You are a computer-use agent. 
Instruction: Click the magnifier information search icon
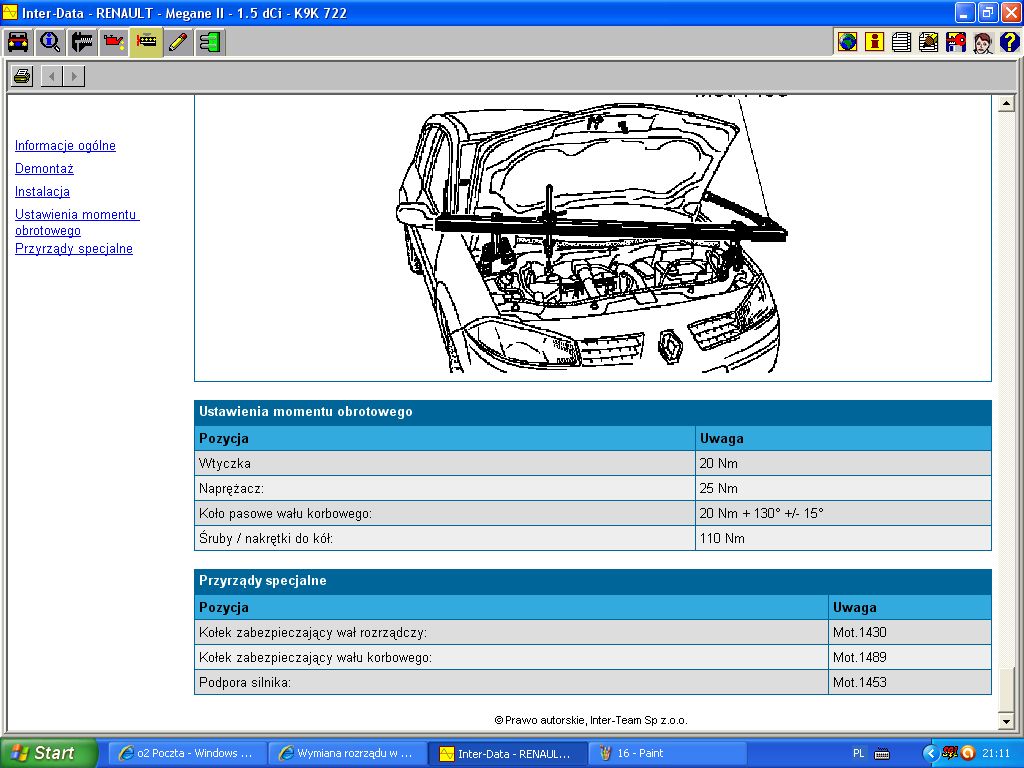[x=50, y=42]
